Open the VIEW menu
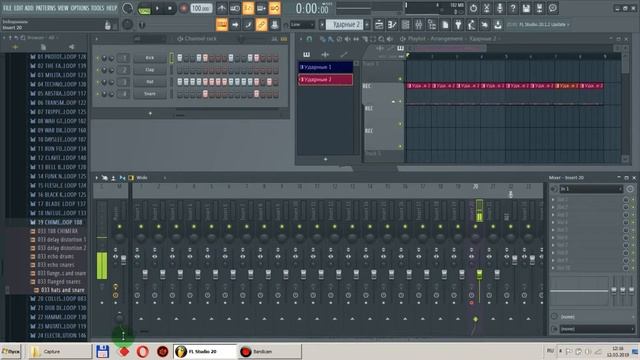Screen dimensions: 640x360 (x=63, y=8)
